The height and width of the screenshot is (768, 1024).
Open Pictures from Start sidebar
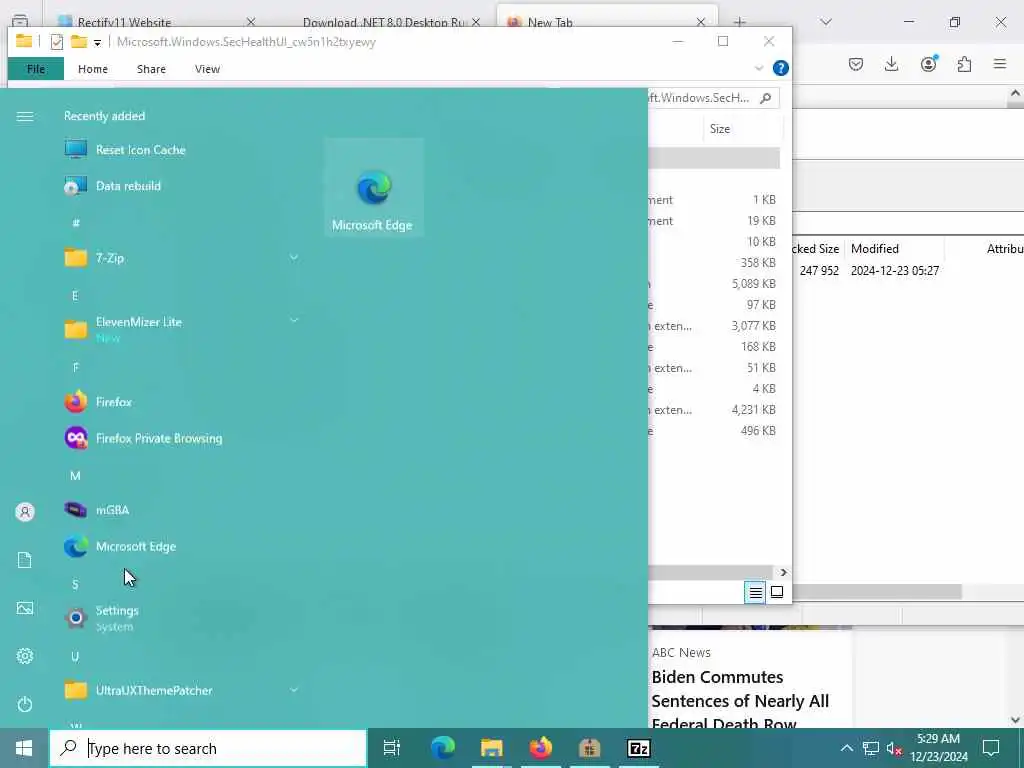point(25,609)
